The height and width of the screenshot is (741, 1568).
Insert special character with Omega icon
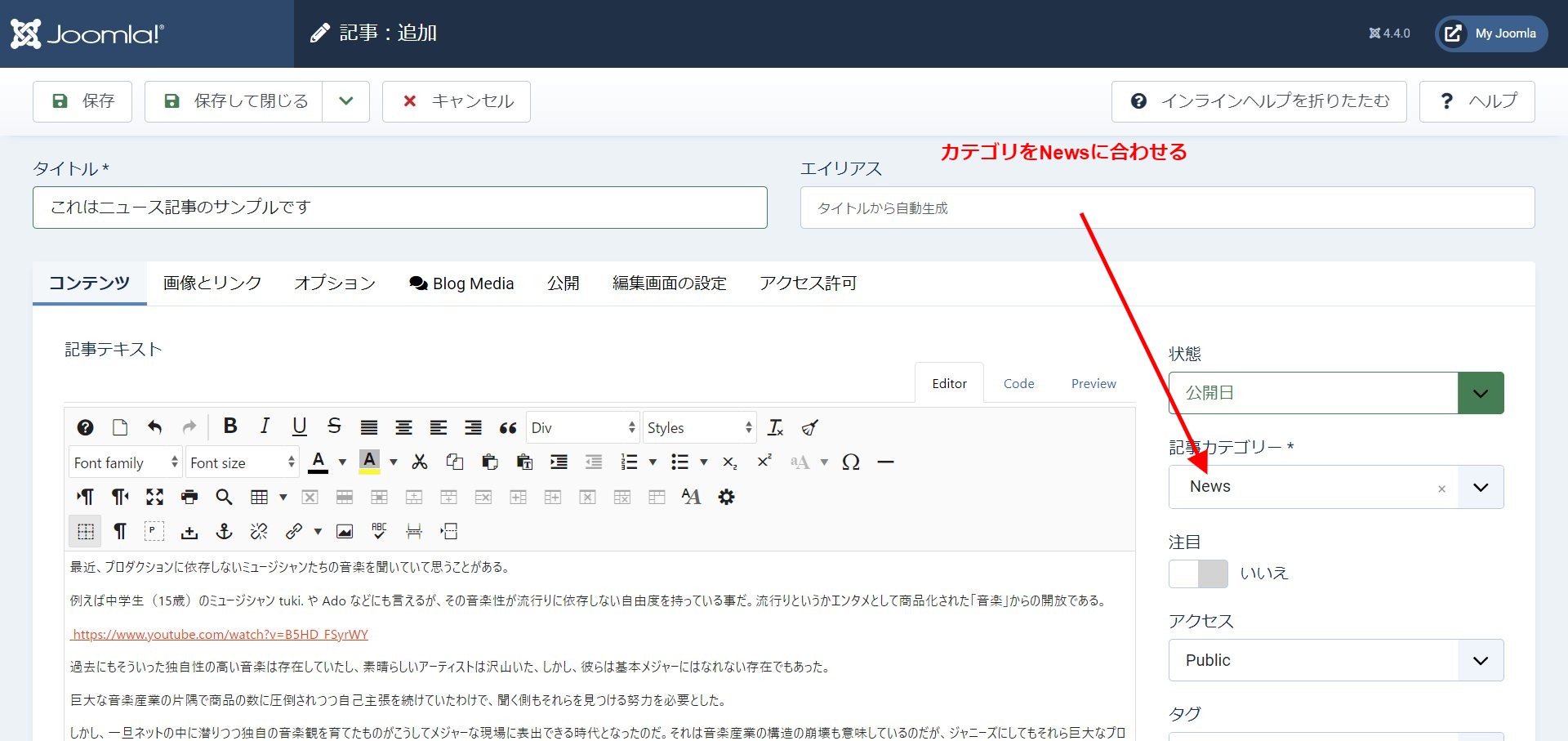(850, 462)
